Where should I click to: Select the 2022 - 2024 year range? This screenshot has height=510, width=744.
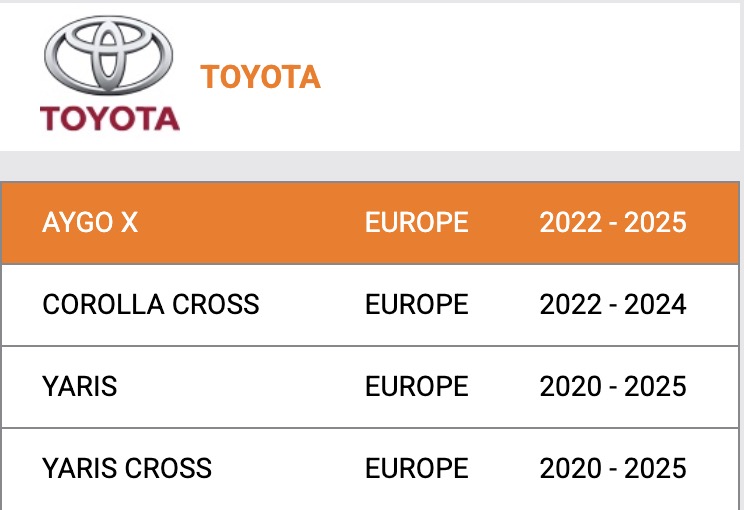613,304
